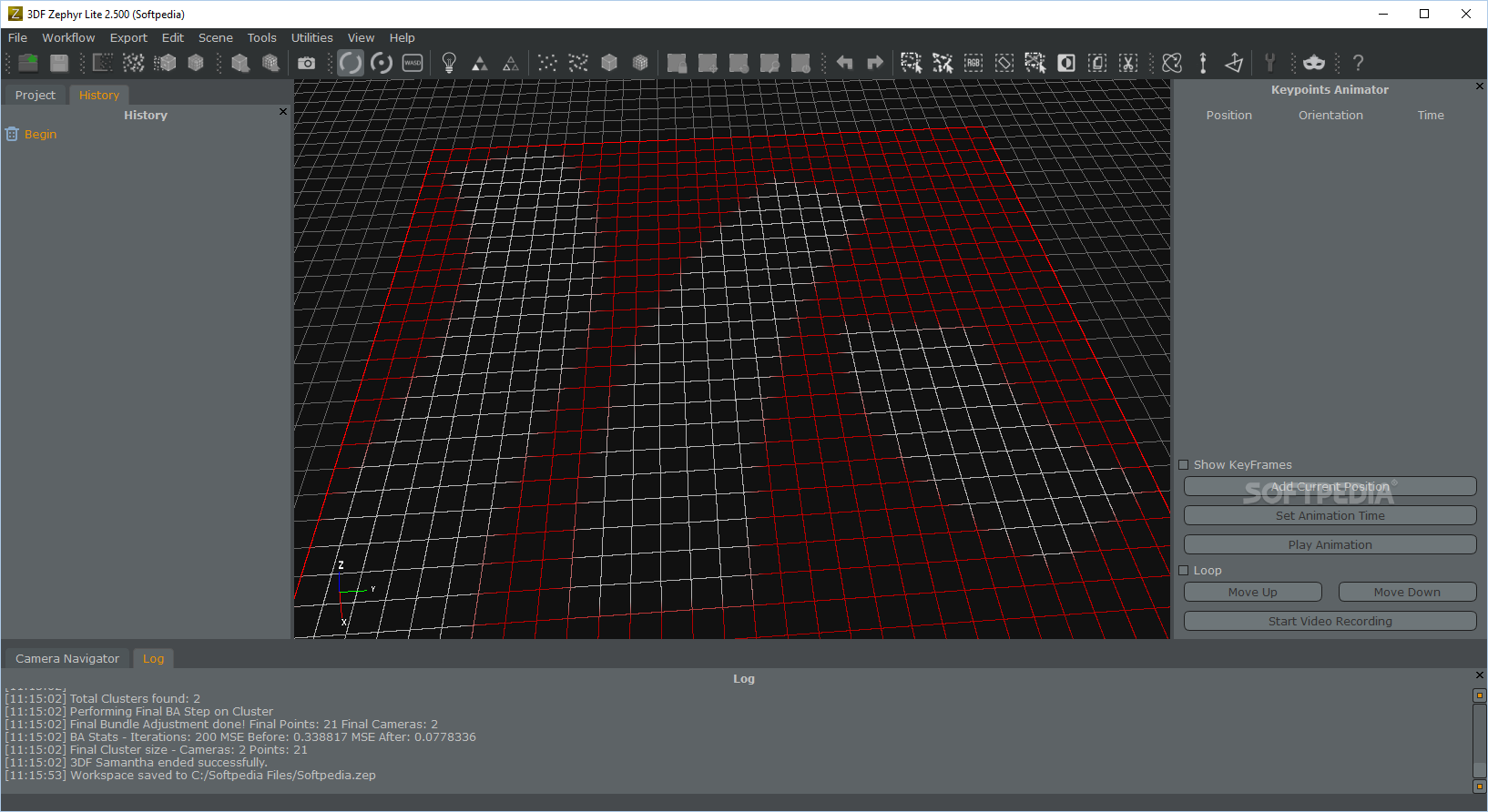This screenshot has width=1488, height=812.
Task: Pick the rectangle selection with cursor tool
Action: tap(912, 63)
